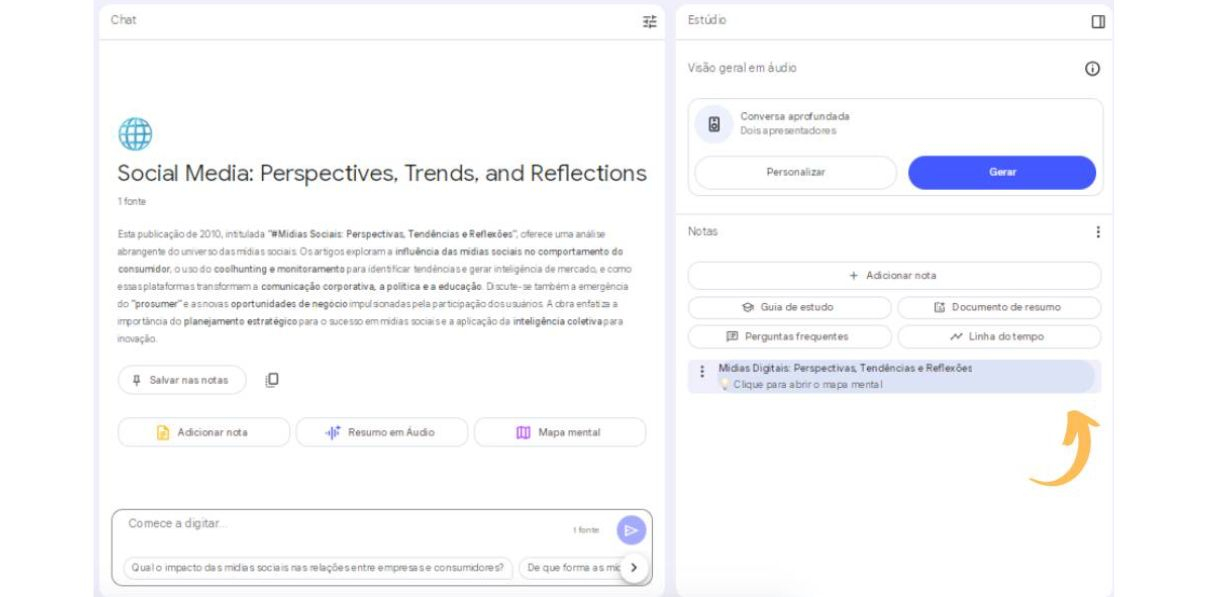Screen dimensions: 1208x597
Task: Create Linha do tempo
Action: click(x=999, y=337)
